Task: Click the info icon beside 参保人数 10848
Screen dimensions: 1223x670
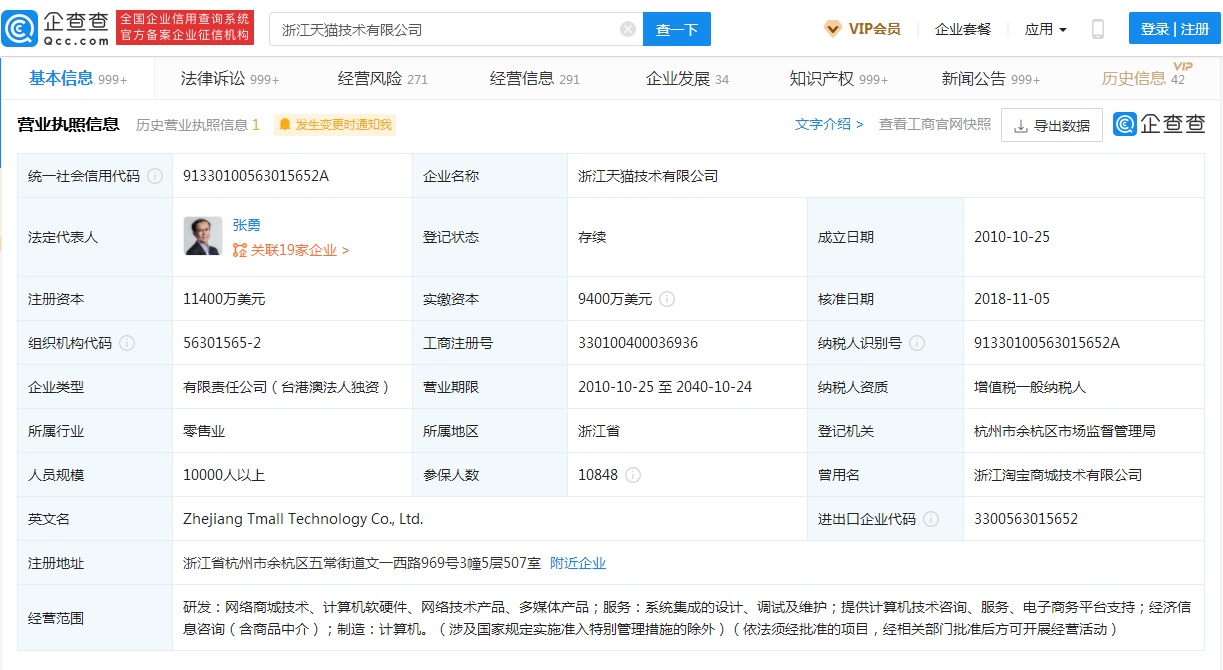Action: 633,475
